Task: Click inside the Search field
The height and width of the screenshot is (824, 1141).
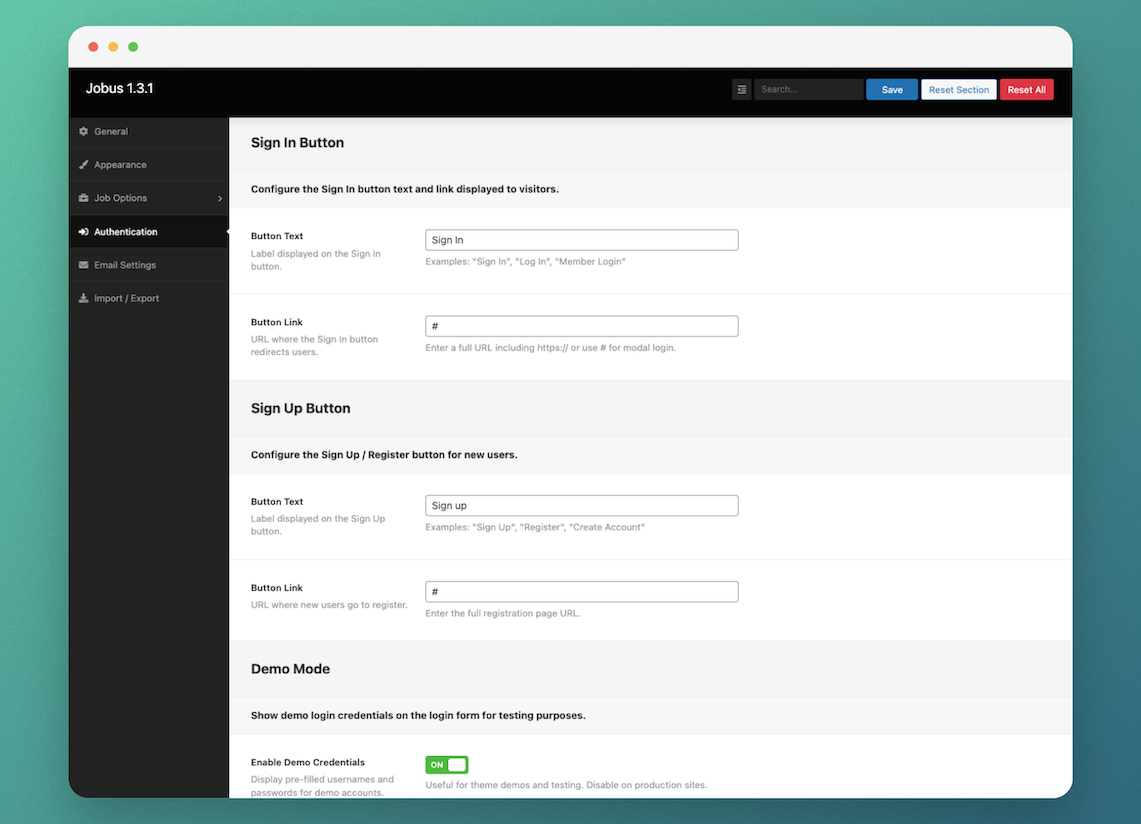Action: (x=808, y=89)
